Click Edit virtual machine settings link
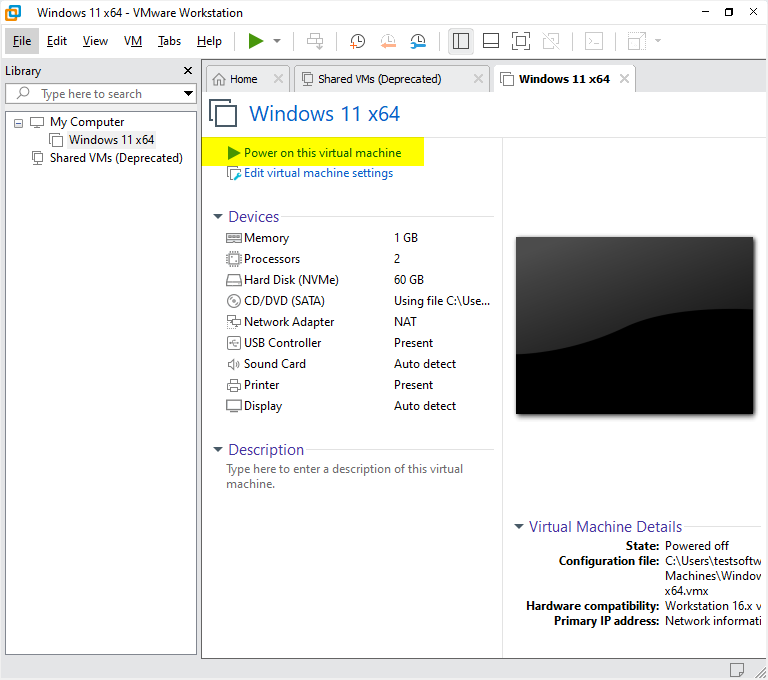The image size is (768, 680). coord(318,173)
